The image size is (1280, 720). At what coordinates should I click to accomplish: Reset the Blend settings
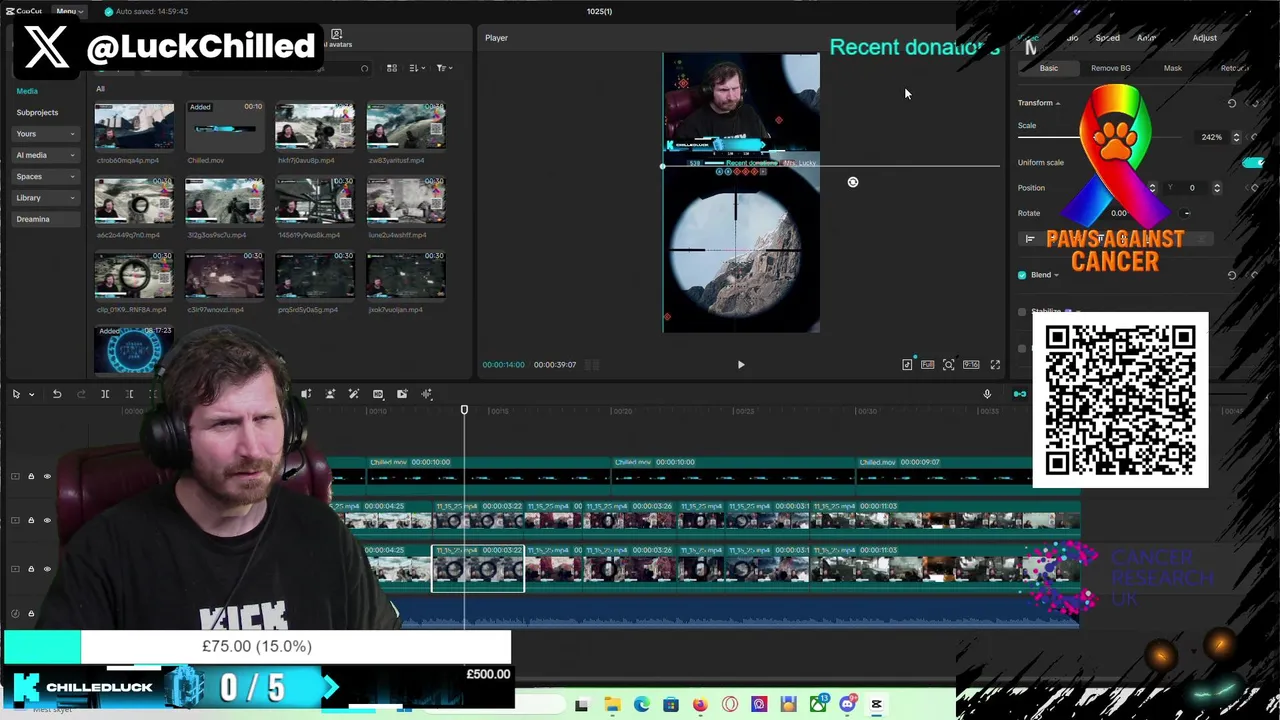coord(1232,275)
